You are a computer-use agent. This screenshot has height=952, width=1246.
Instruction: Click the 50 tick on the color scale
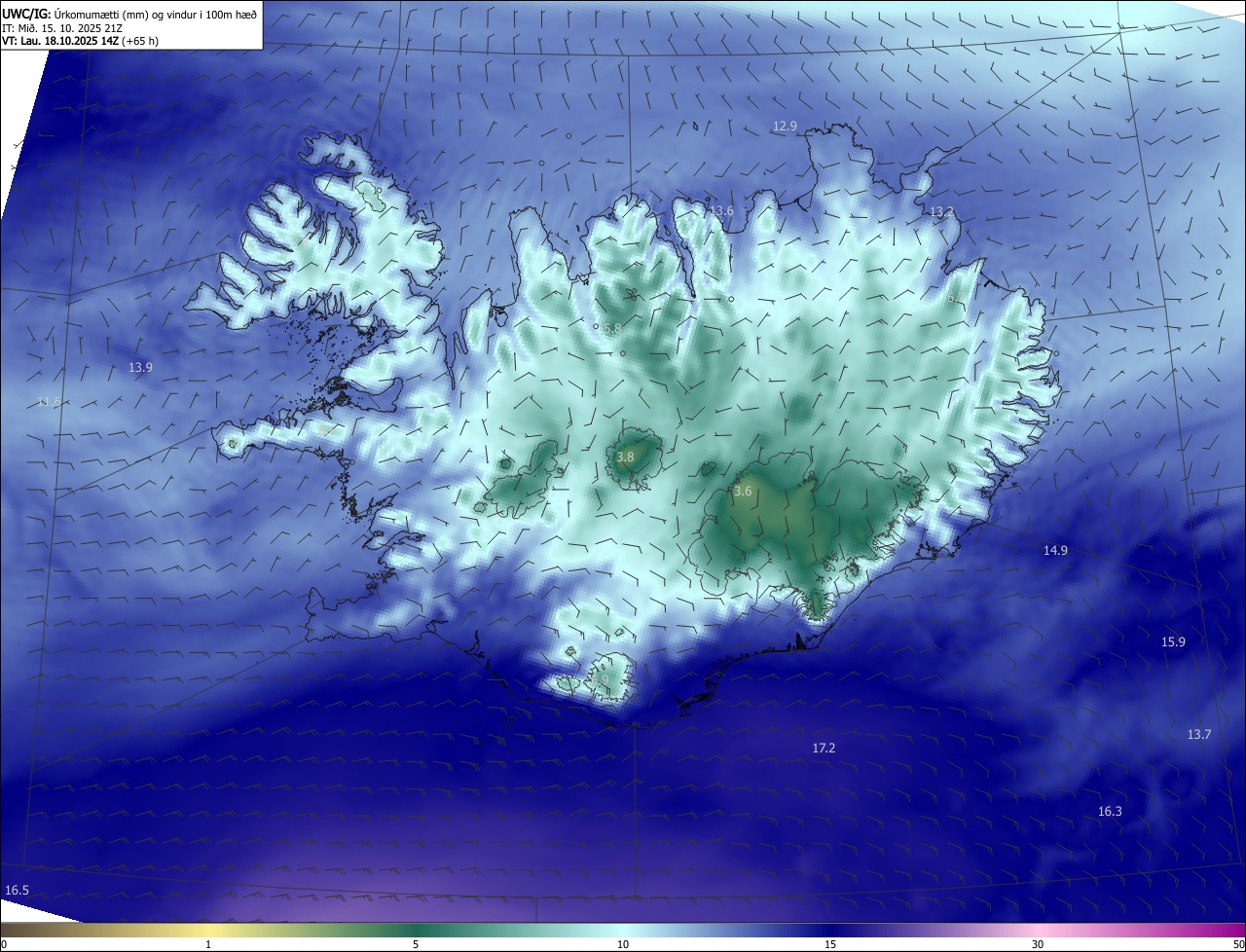(x=1238, y=945)
